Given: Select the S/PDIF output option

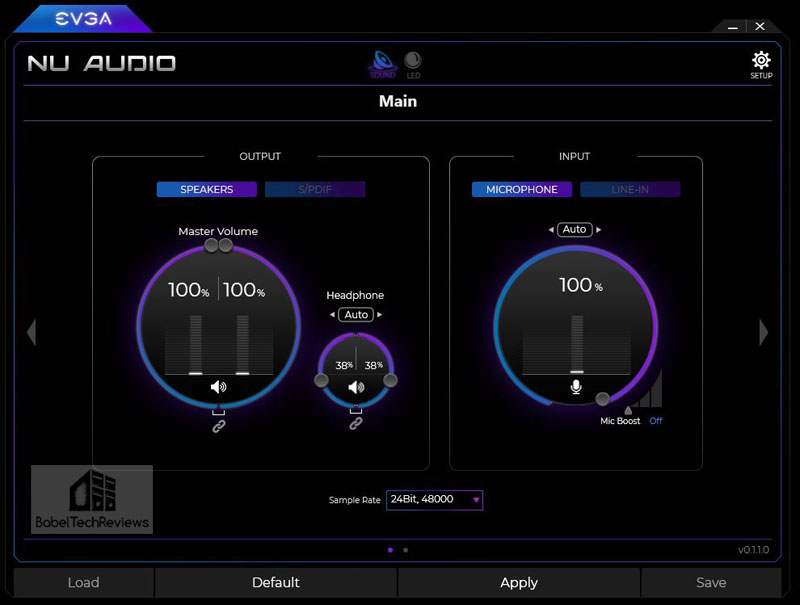Looking at the screenshot, I should click(x=315, y=189).
